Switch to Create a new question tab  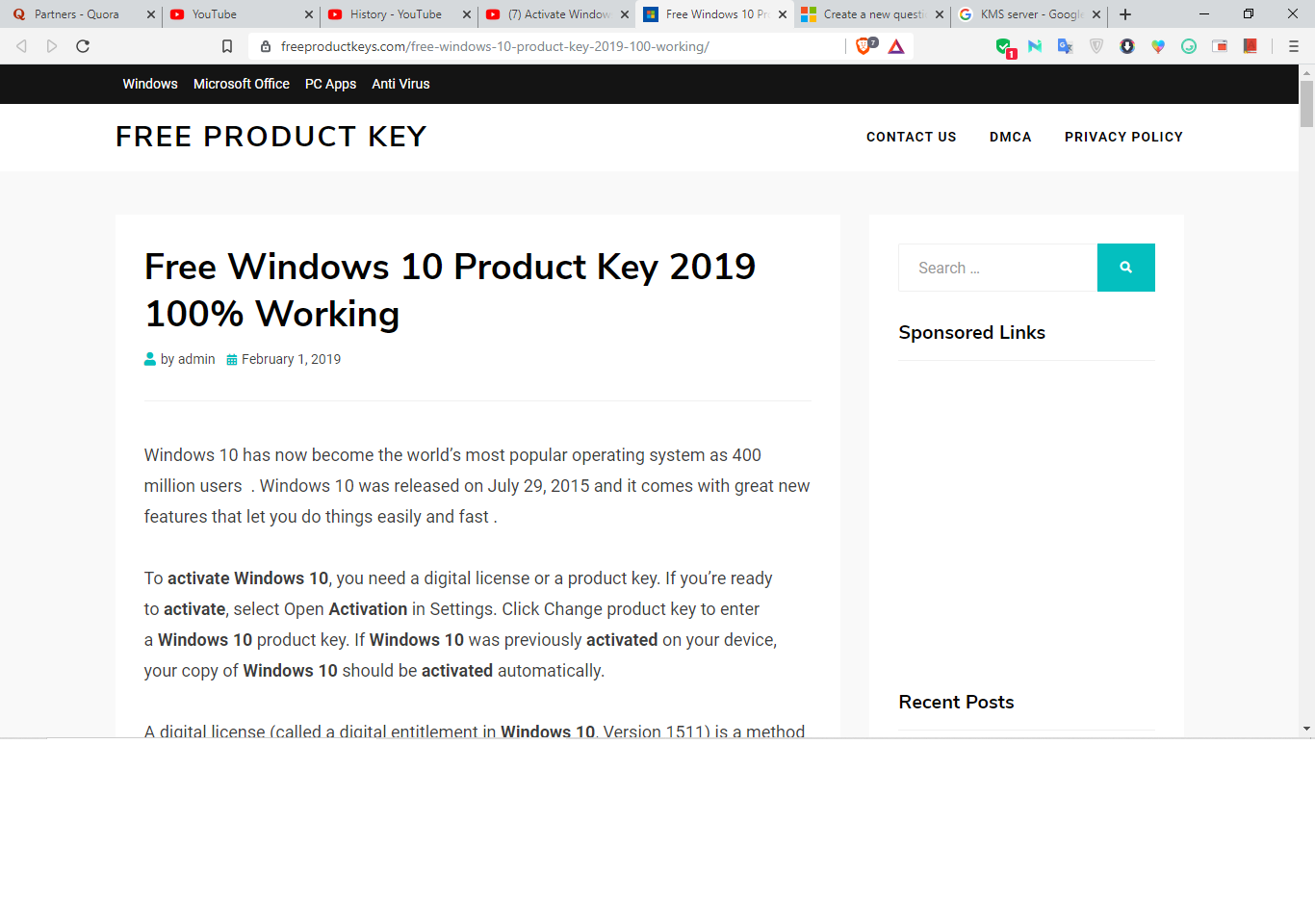click(873, 14)
